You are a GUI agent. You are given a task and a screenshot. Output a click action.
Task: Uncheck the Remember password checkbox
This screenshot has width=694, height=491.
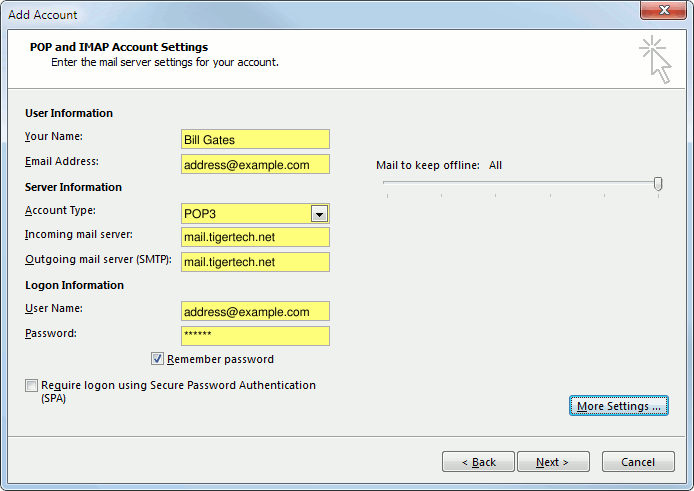point(158,359)
